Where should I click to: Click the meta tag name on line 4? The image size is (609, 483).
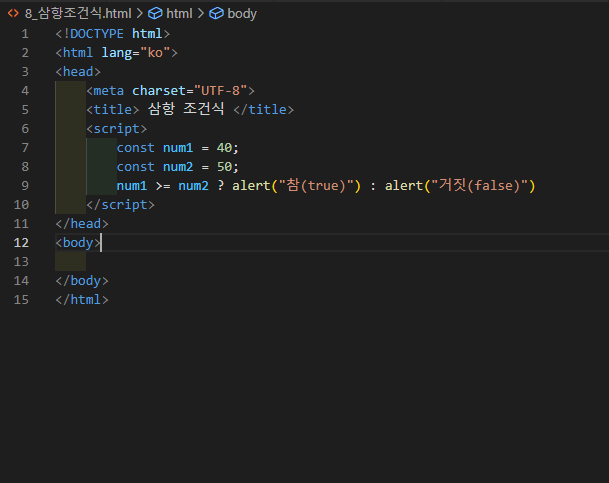(108, 91)
